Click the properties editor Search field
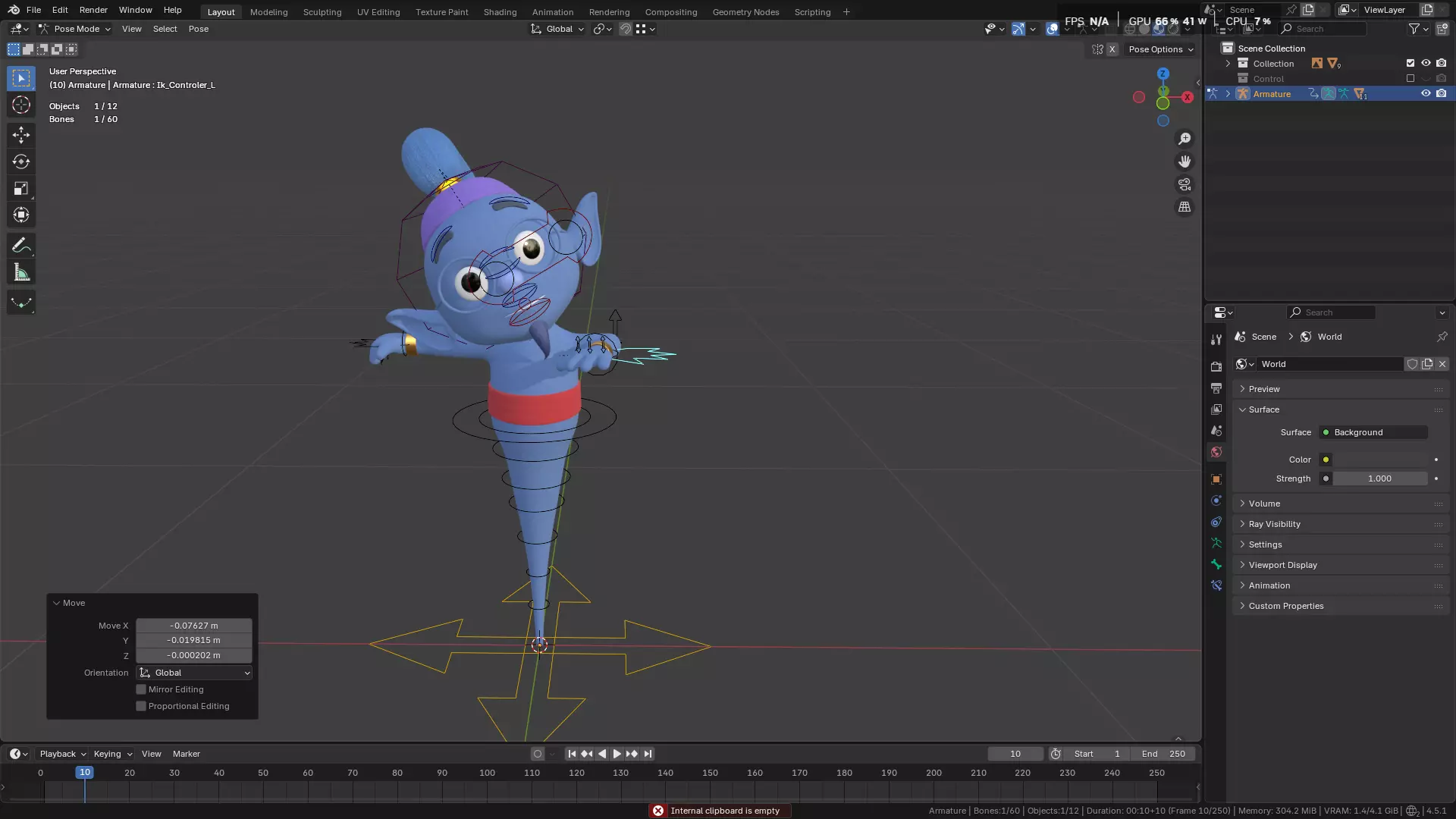 tap(1331, 312)
